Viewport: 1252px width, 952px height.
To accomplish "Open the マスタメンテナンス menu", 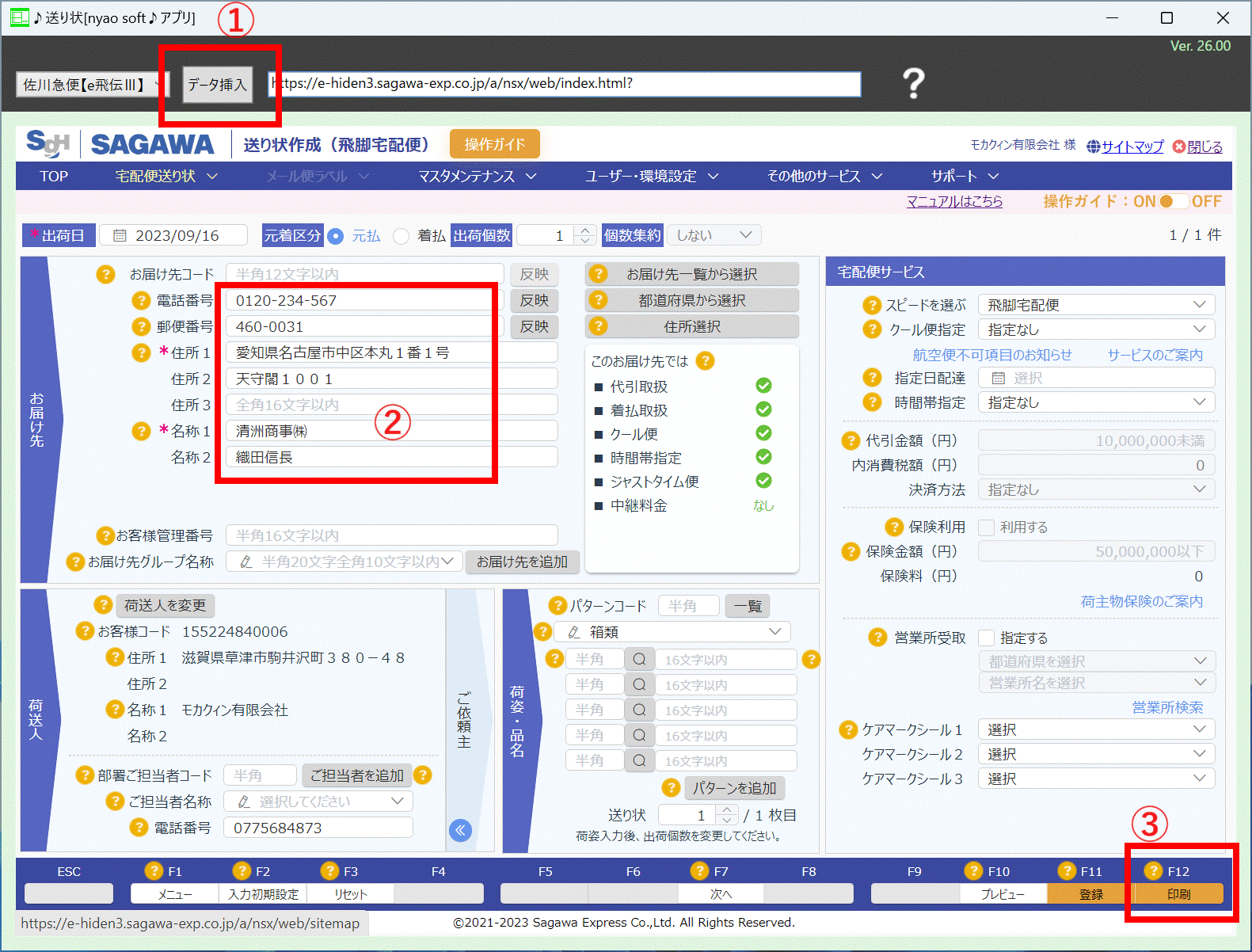I will (x=478, y=176).
